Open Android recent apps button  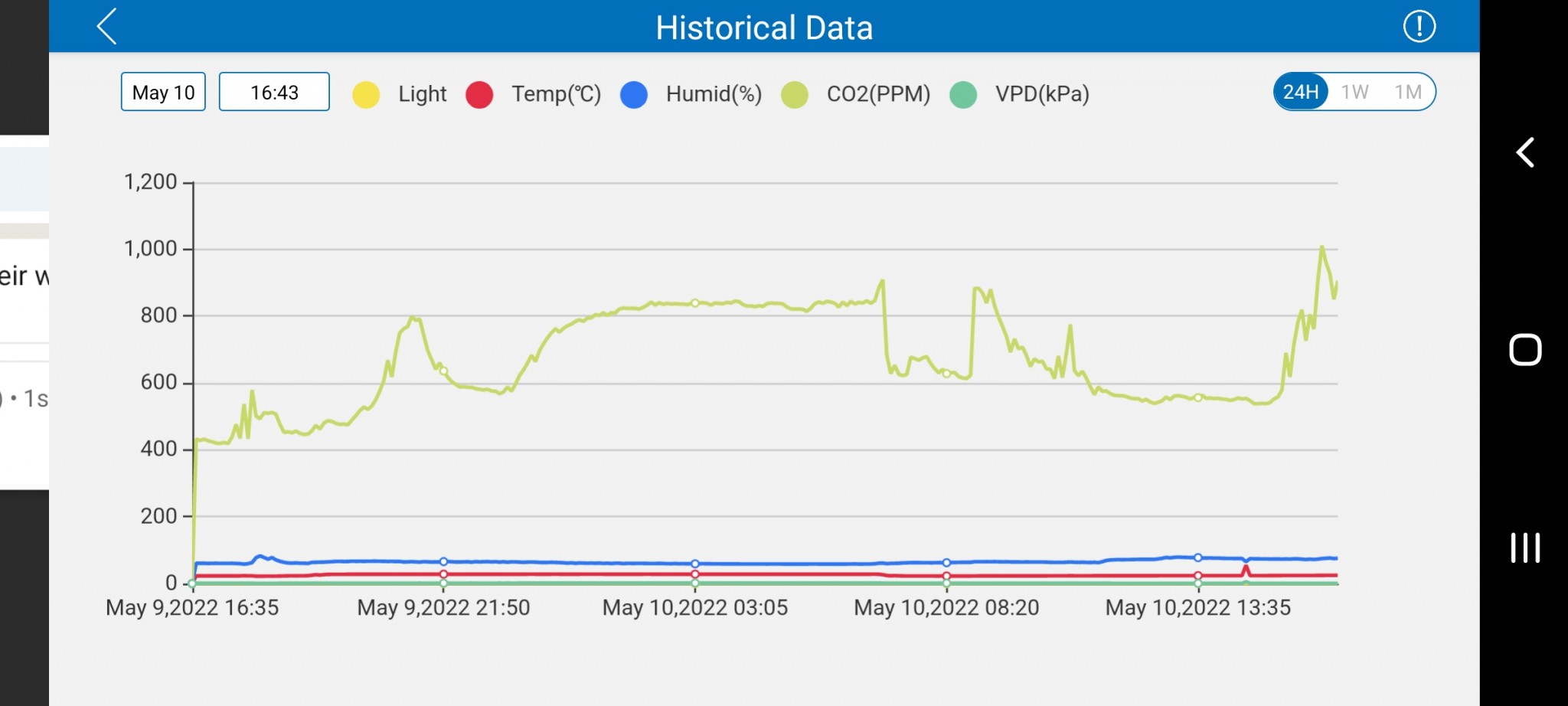(x=1524, y=547)
